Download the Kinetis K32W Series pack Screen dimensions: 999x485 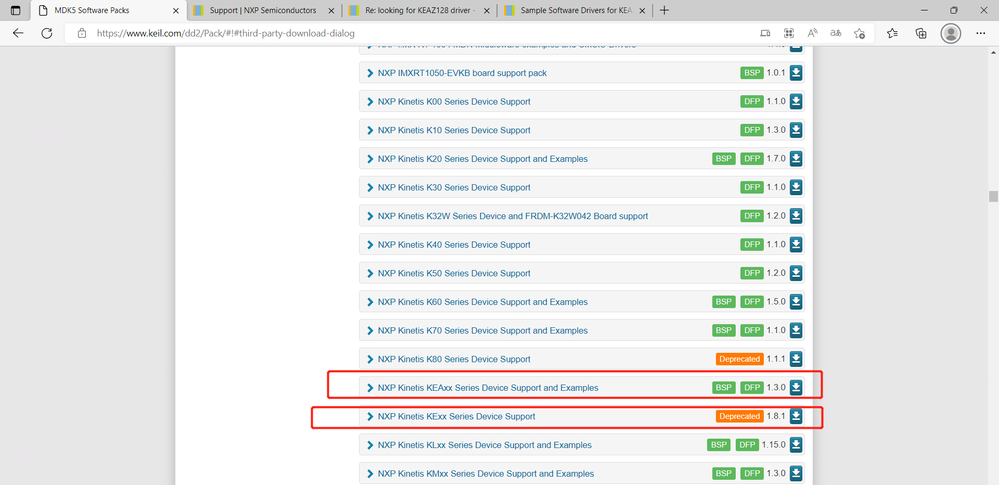[x=796, y=216]
